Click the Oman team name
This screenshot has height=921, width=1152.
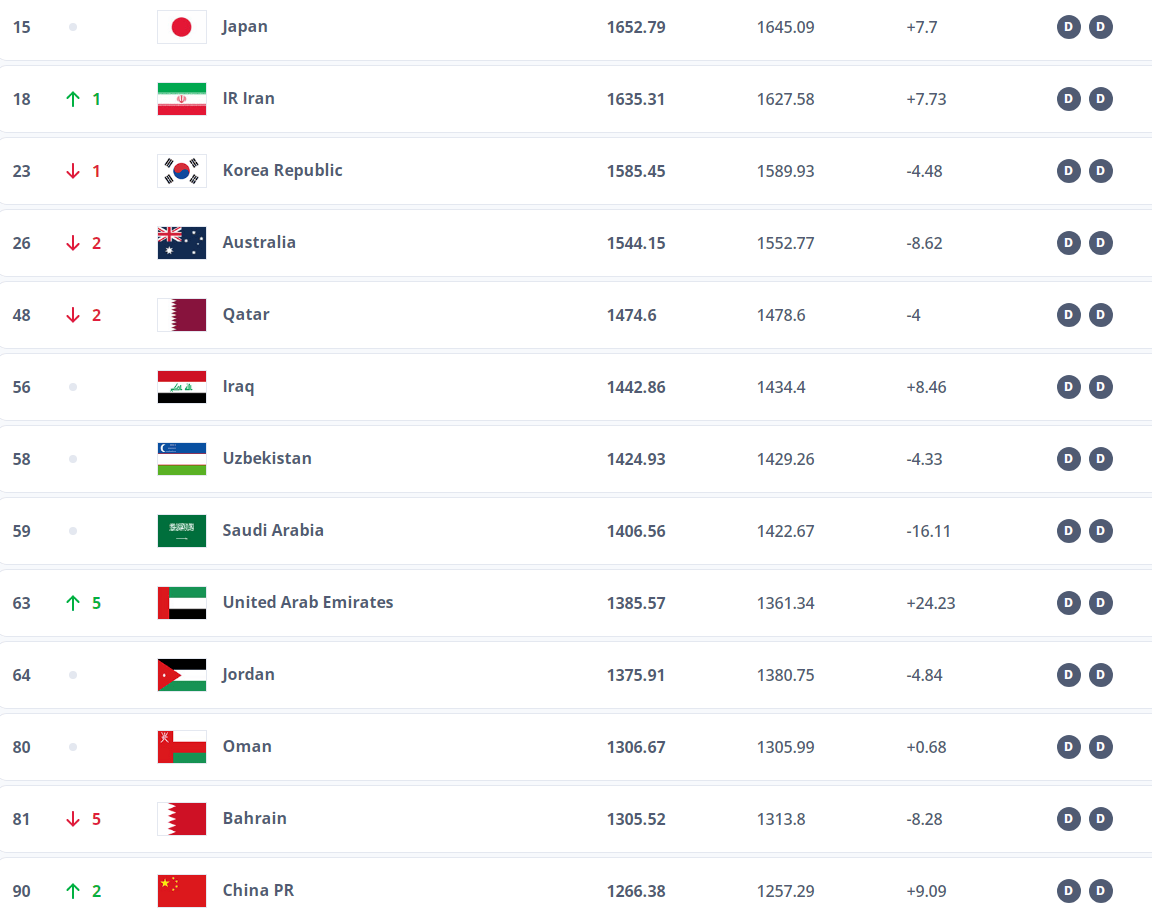click(x=247, y=746)
